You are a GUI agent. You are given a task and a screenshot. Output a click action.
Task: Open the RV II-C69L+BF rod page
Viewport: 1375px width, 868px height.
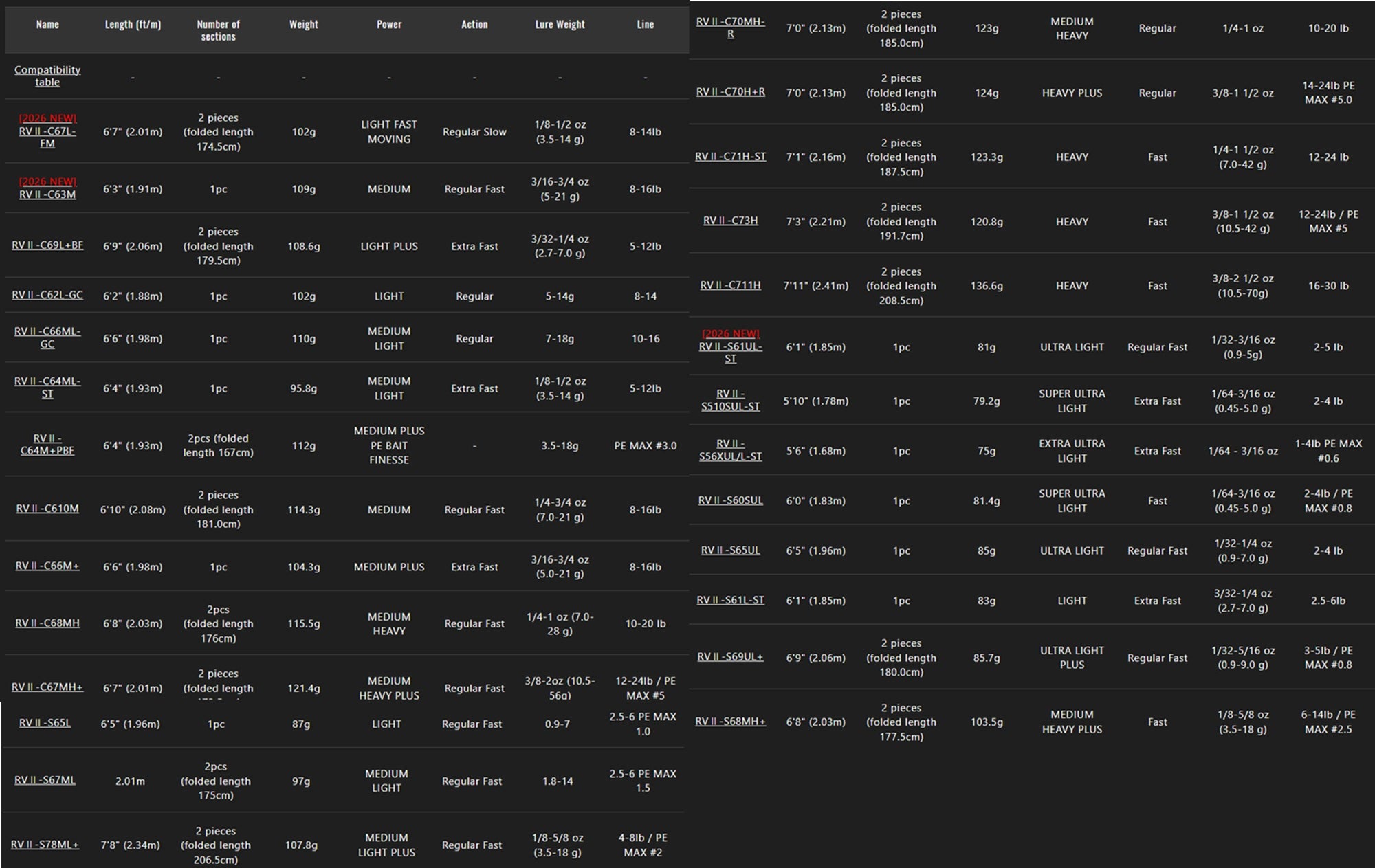[x=47, y=245]
